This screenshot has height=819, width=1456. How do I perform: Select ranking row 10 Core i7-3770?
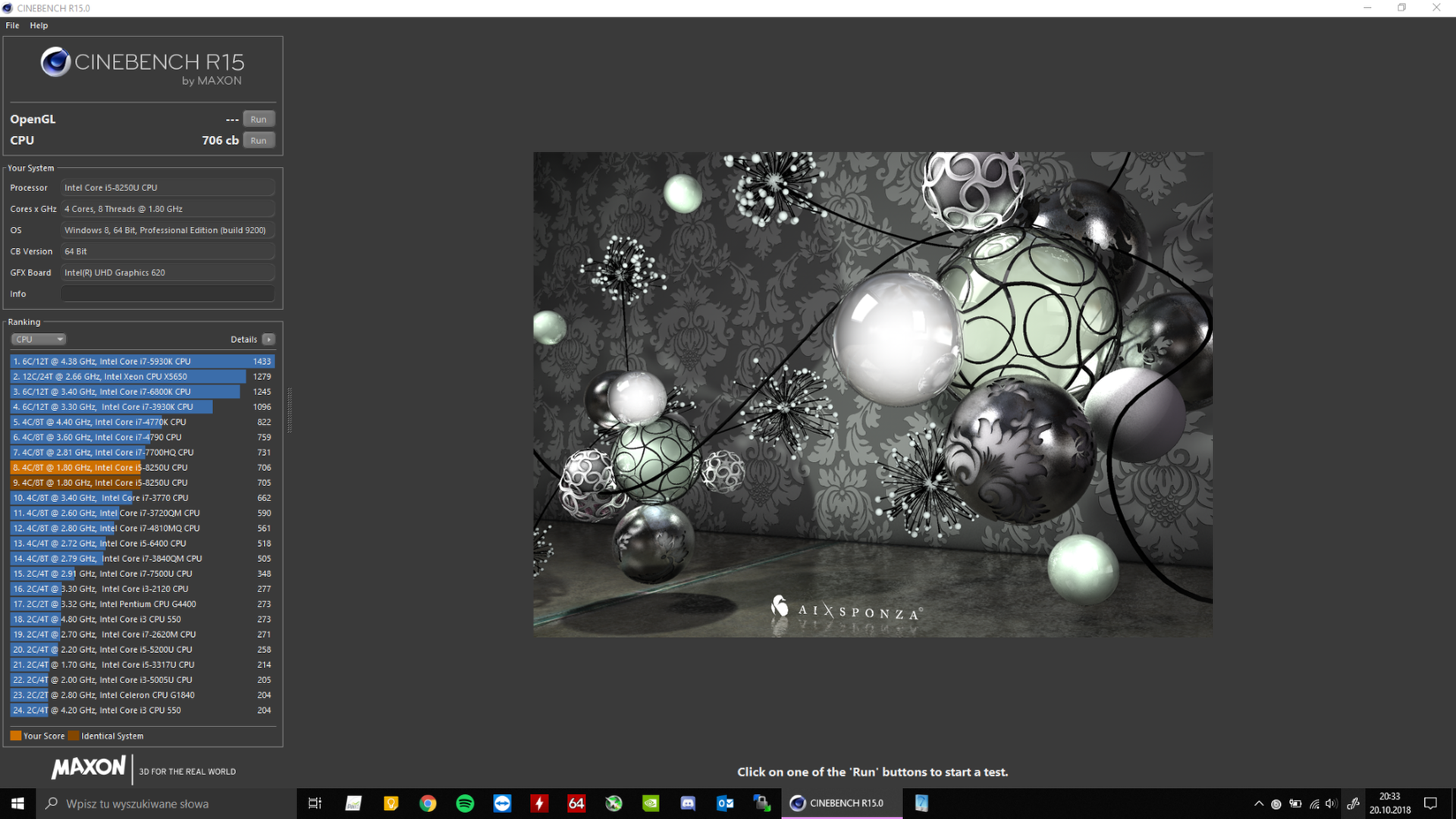[143, 497]
